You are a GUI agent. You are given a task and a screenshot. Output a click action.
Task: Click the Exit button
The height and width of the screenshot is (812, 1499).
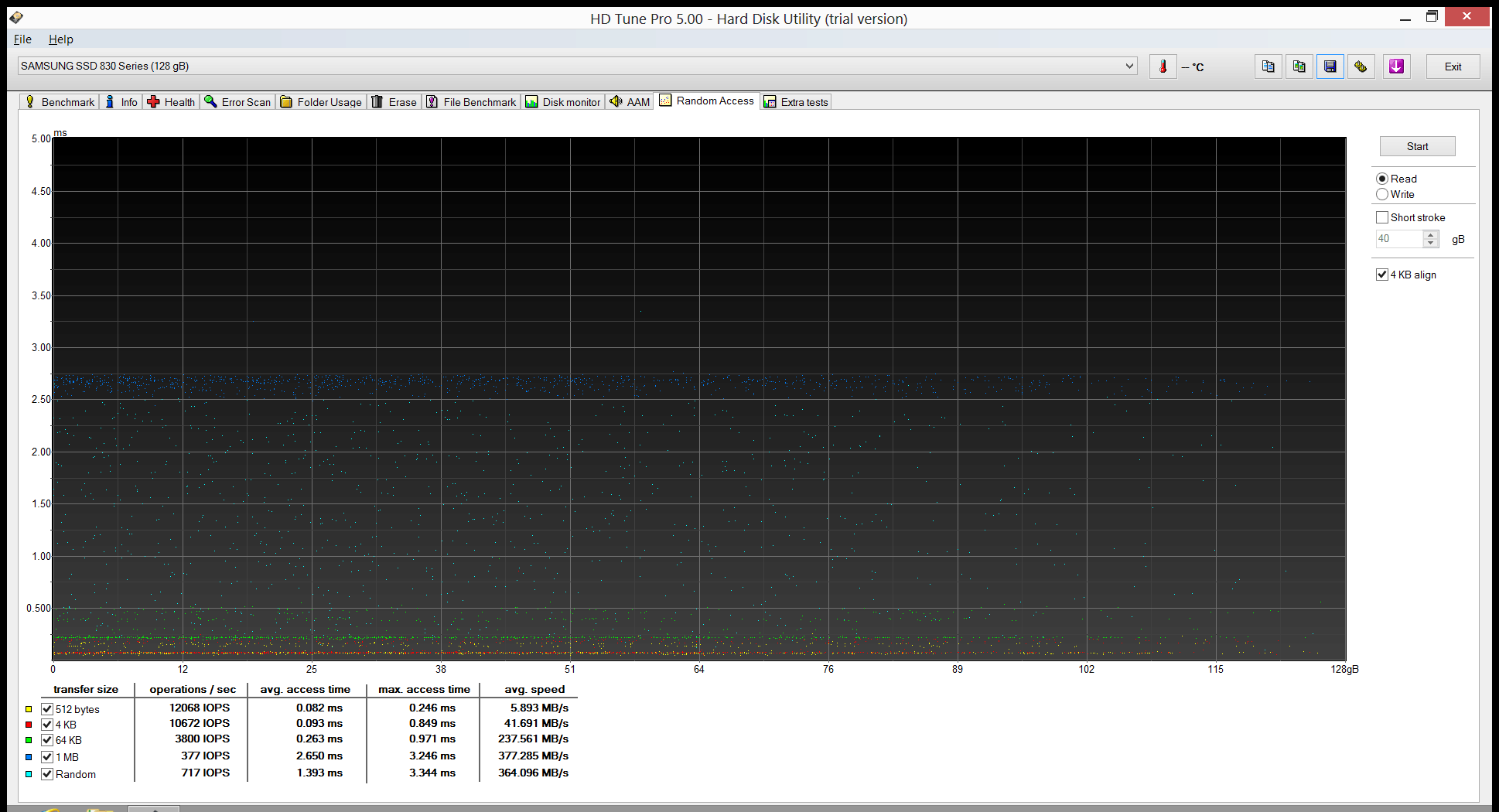[1453, 67]
